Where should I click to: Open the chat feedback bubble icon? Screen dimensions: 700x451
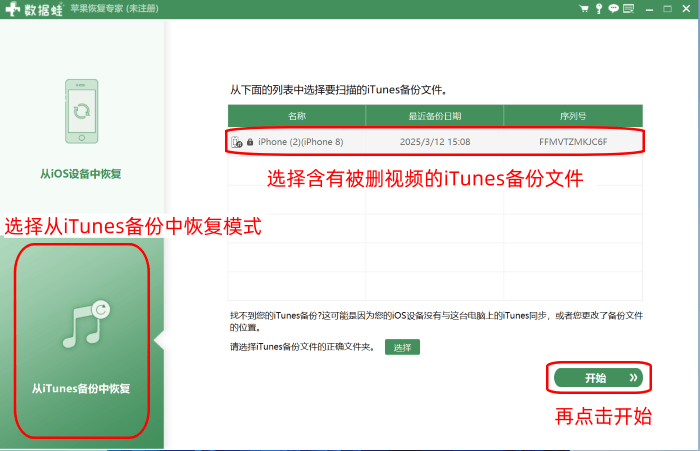pos(612,9)
